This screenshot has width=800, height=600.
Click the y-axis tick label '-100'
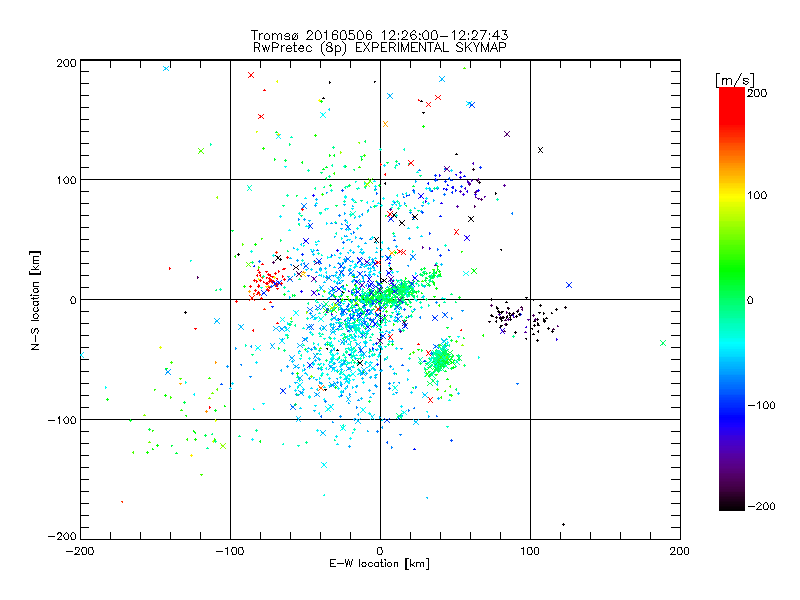62,420
